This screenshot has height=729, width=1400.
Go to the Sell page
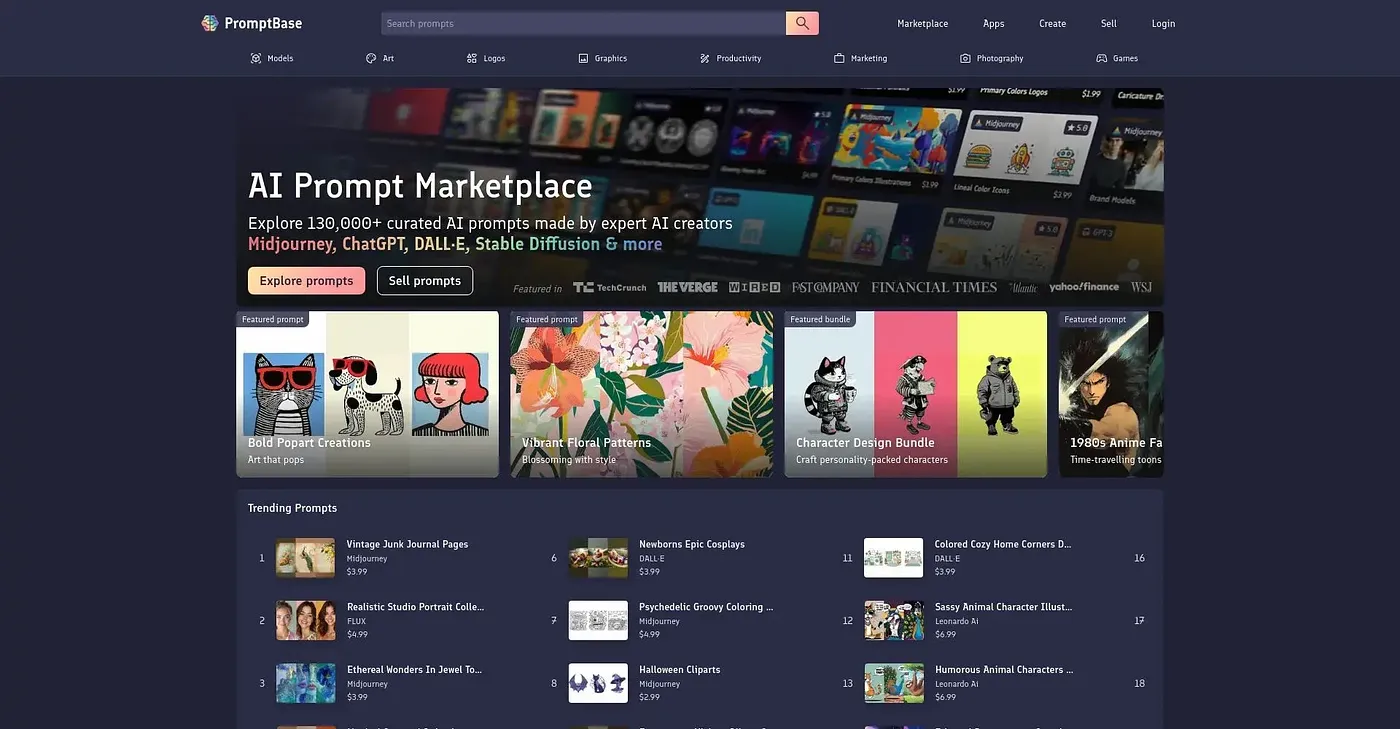(1109, 23)
